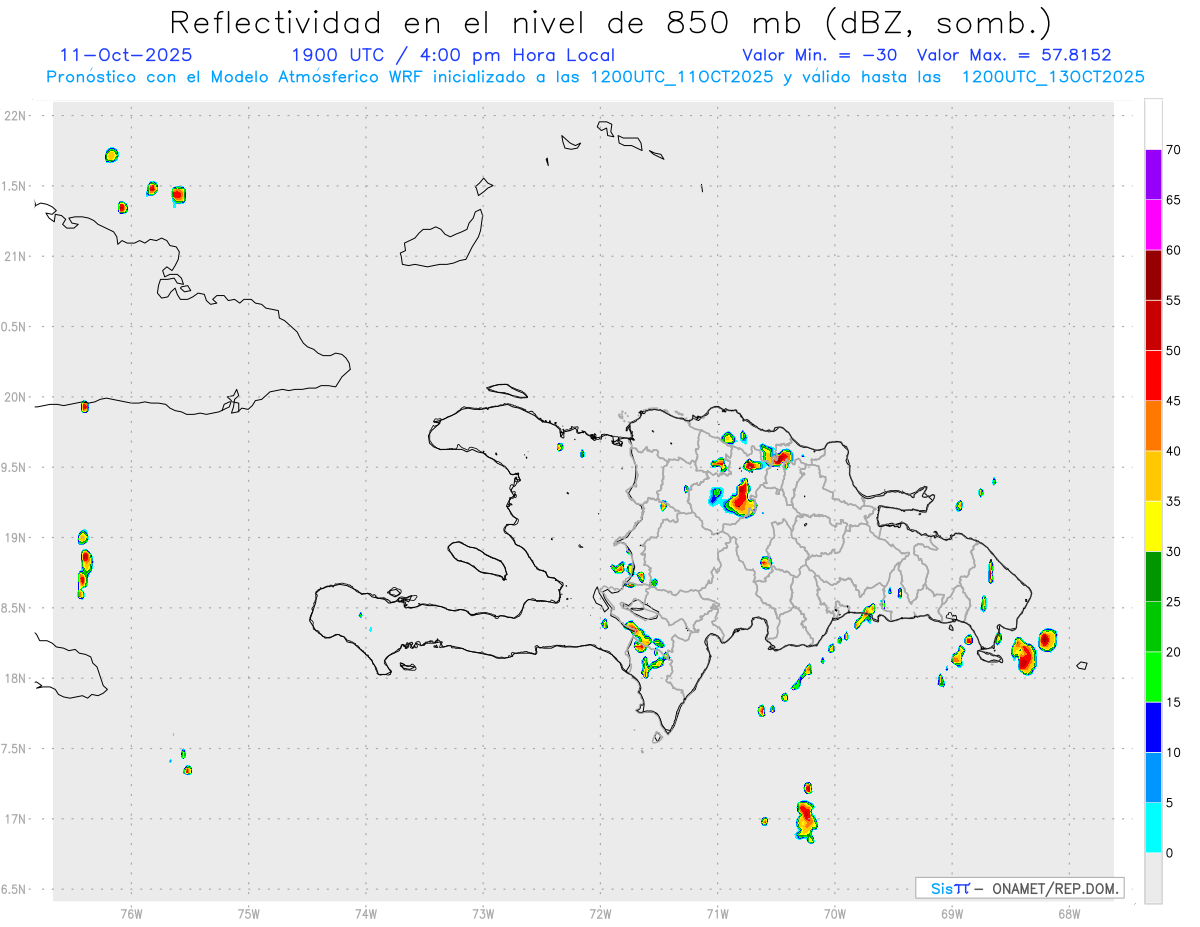Select the '20N' latitude label
Viewport: 1200px width, 927px height.
click(x=17, y=397)
